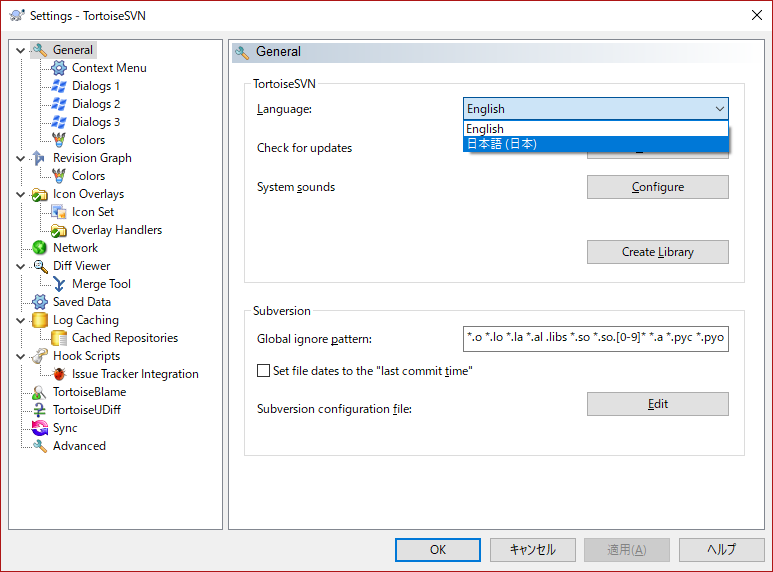Viewport: 773px width, 572px height.
Task: Click the Subversion configuration file label
Action: 334,409
